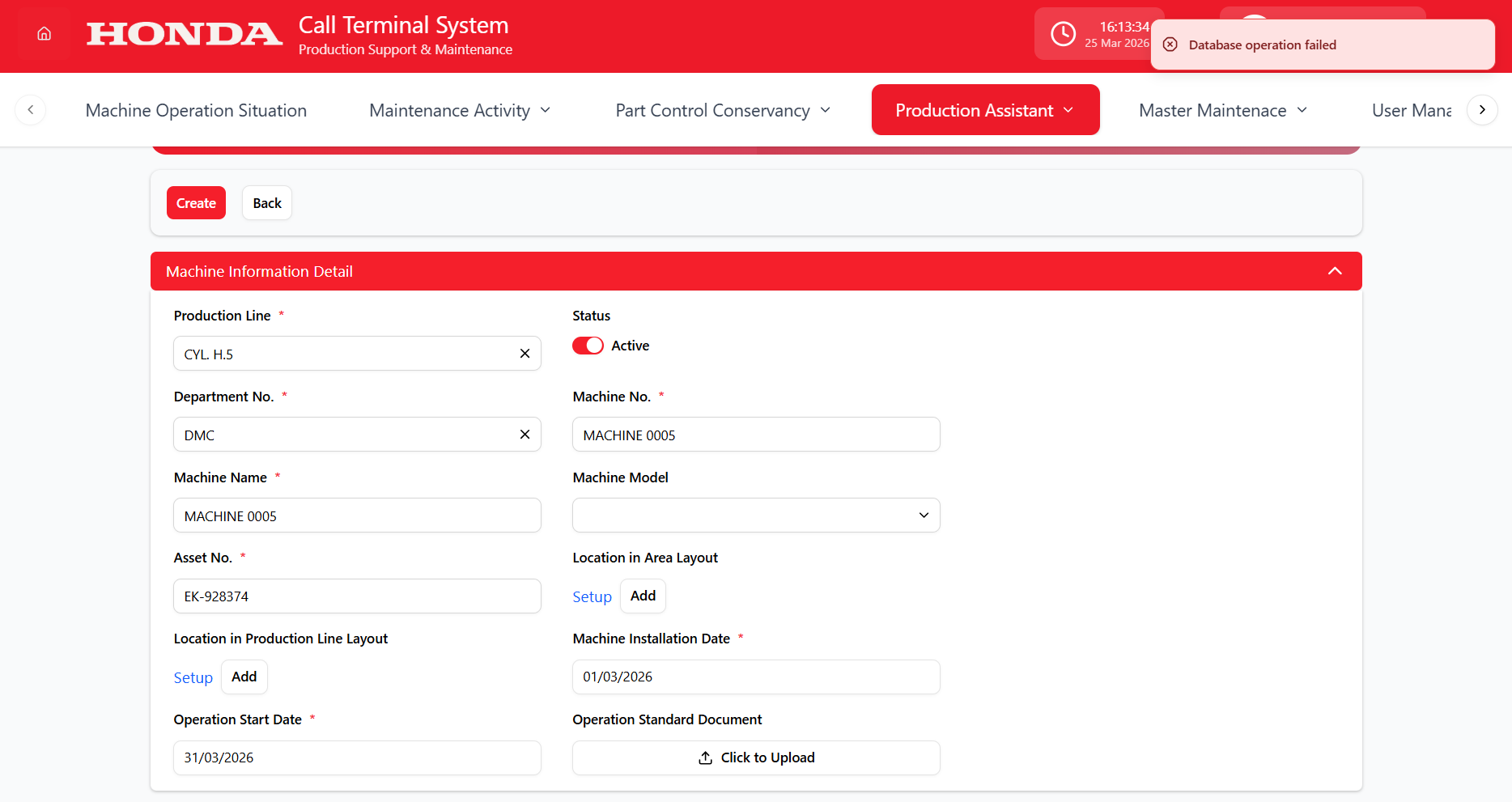Click the error icon in failure notification
1512x802 pixels.
point(1170,45)
